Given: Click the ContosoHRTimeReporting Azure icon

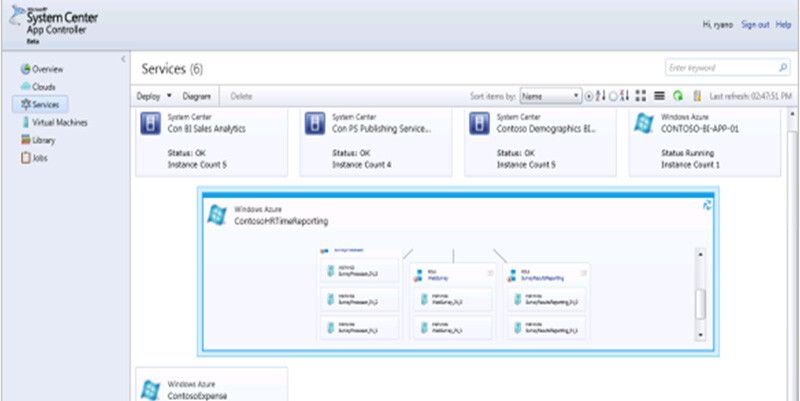Looking at the screenshot, I should tap(217, 215).
